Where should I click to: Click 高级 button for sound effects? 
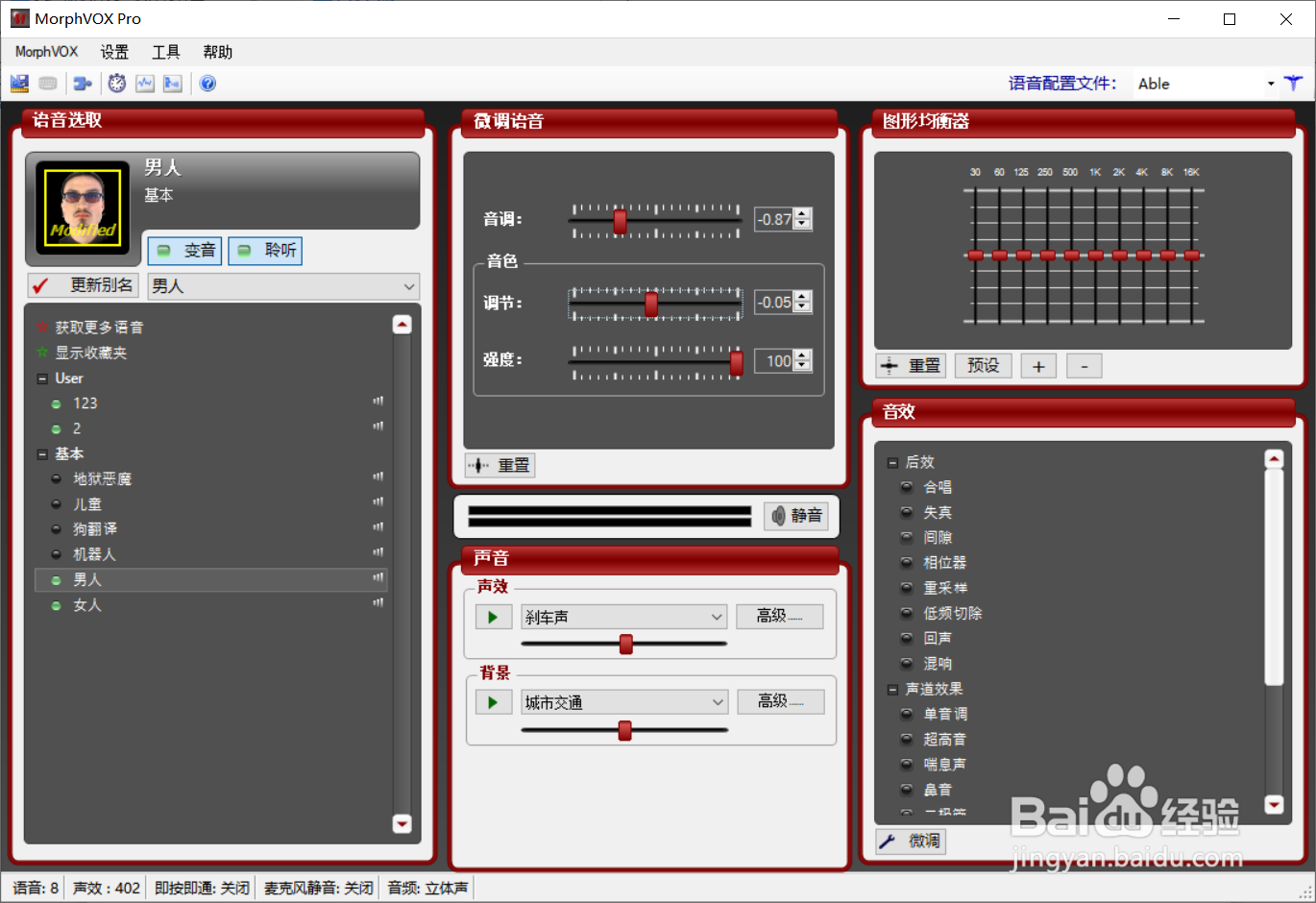pos(779,616)
